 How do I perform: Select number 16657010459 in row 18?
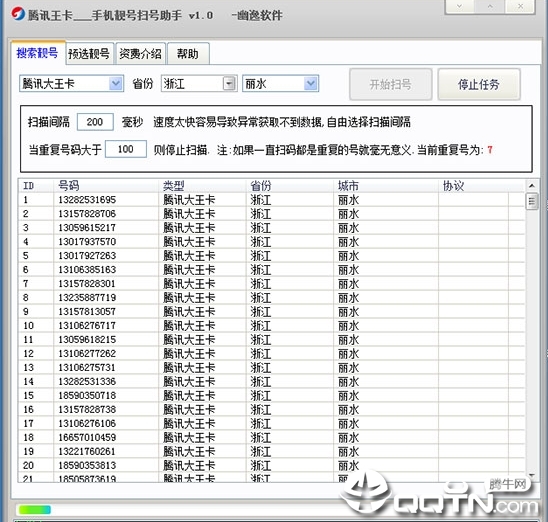[87, 437]
